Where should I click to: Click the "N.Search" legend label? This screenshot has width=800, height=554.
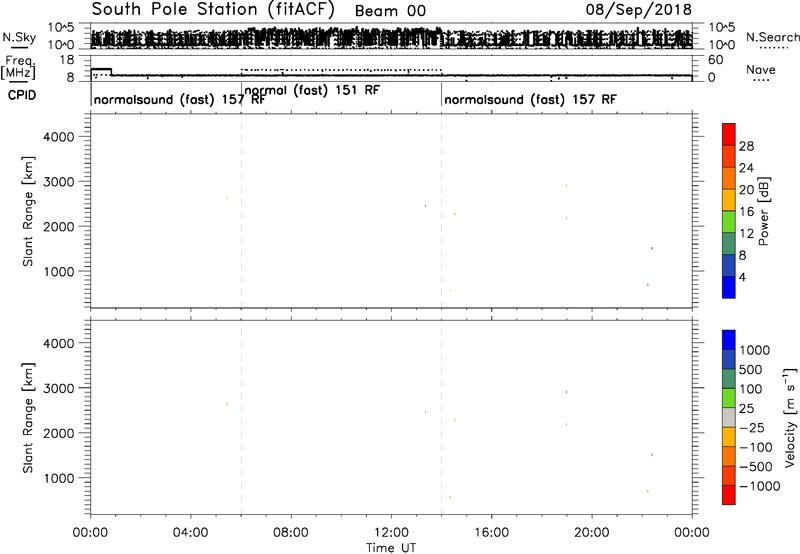[772, 37]
